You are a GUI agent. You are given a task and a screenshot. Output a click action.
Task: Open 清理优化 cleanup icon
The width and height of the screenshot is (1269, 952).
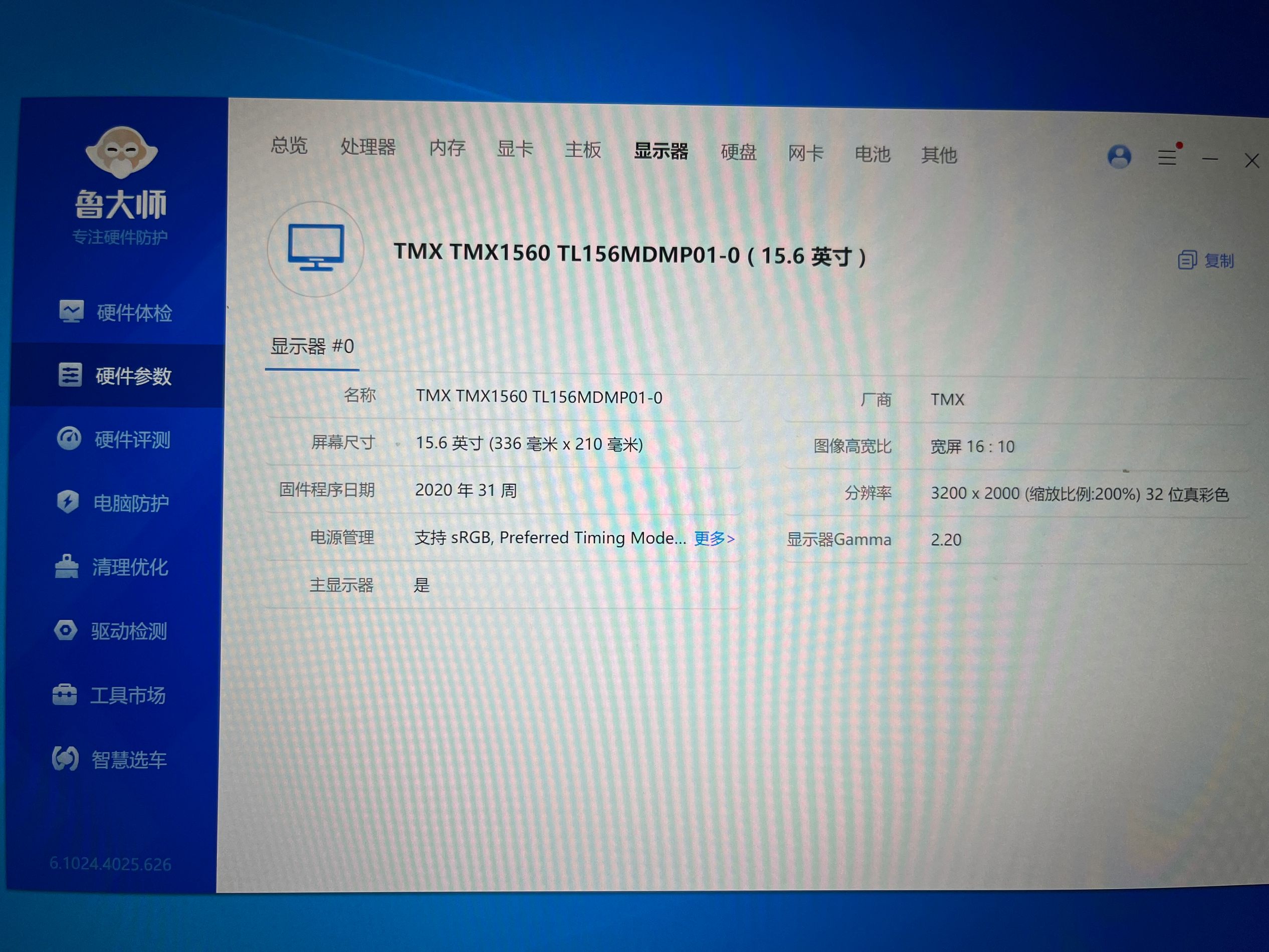pyautogui.click(x=67, y=567)
